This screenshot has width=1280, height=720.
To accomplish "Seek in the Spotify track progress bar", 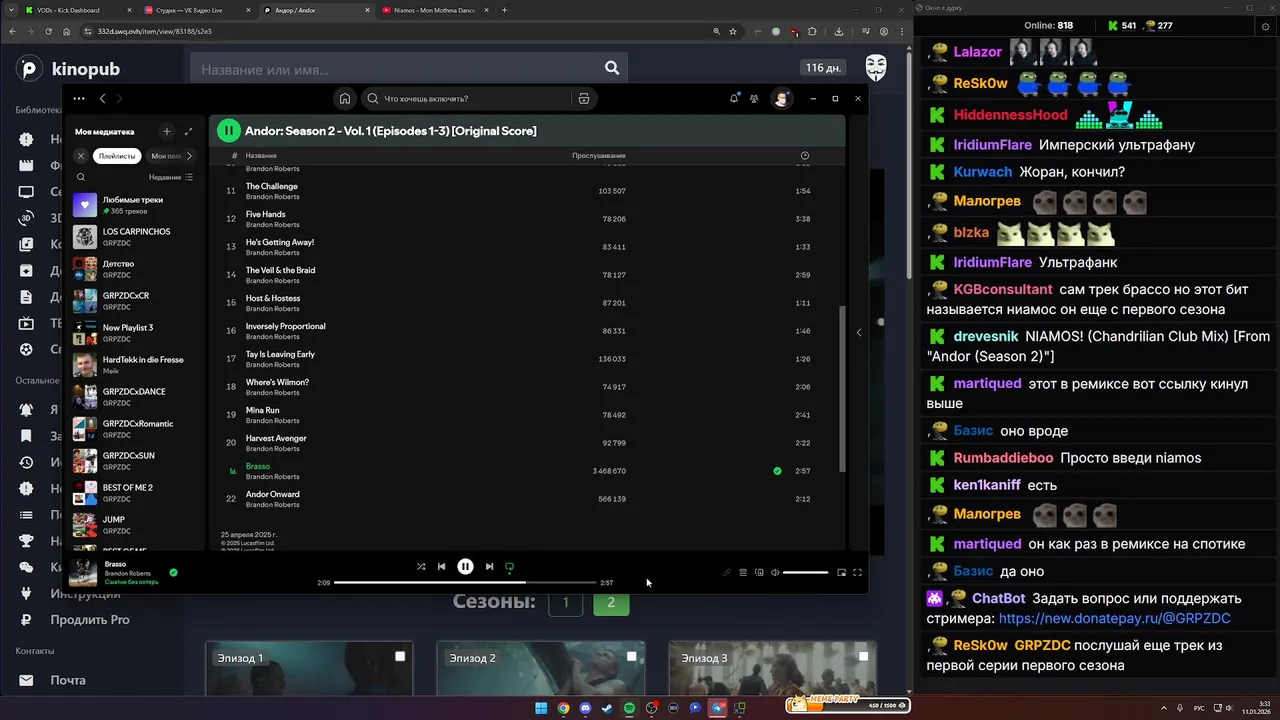I will pyautogui.click(x=465, y=582).
